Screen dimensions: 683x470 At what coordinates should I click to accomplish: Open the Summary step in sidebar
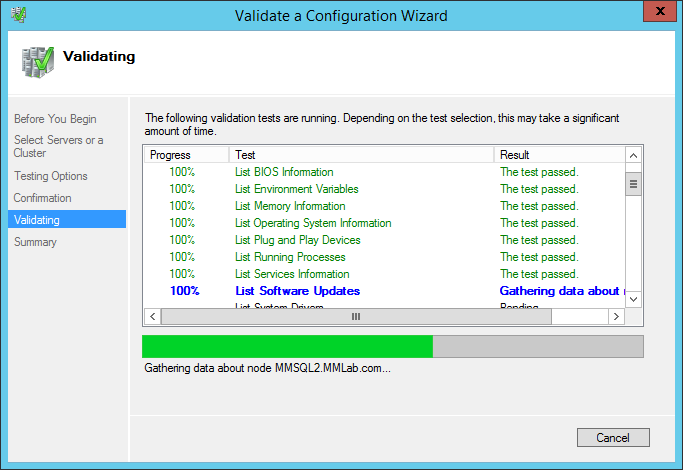tap(36, 242)
